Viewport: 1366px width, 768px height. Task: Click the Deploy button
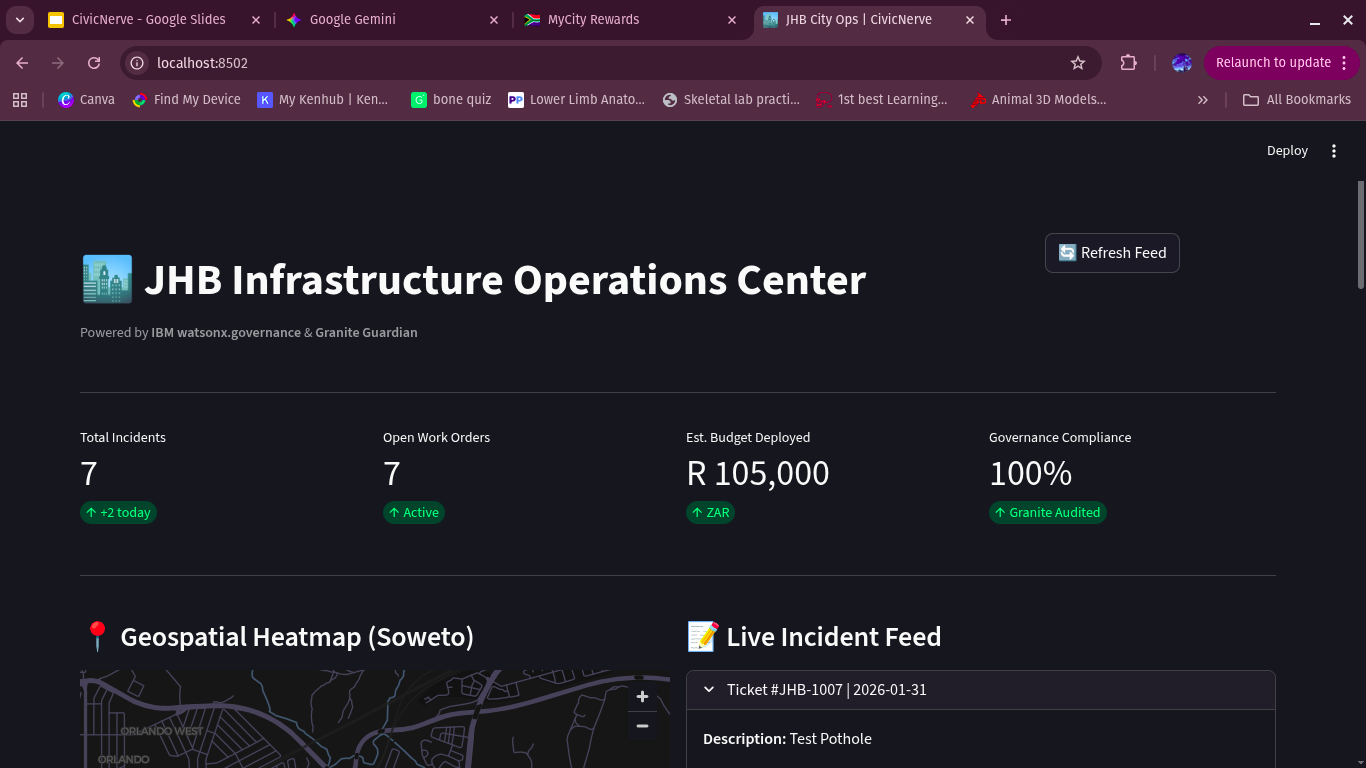[x=1287, y=151]
